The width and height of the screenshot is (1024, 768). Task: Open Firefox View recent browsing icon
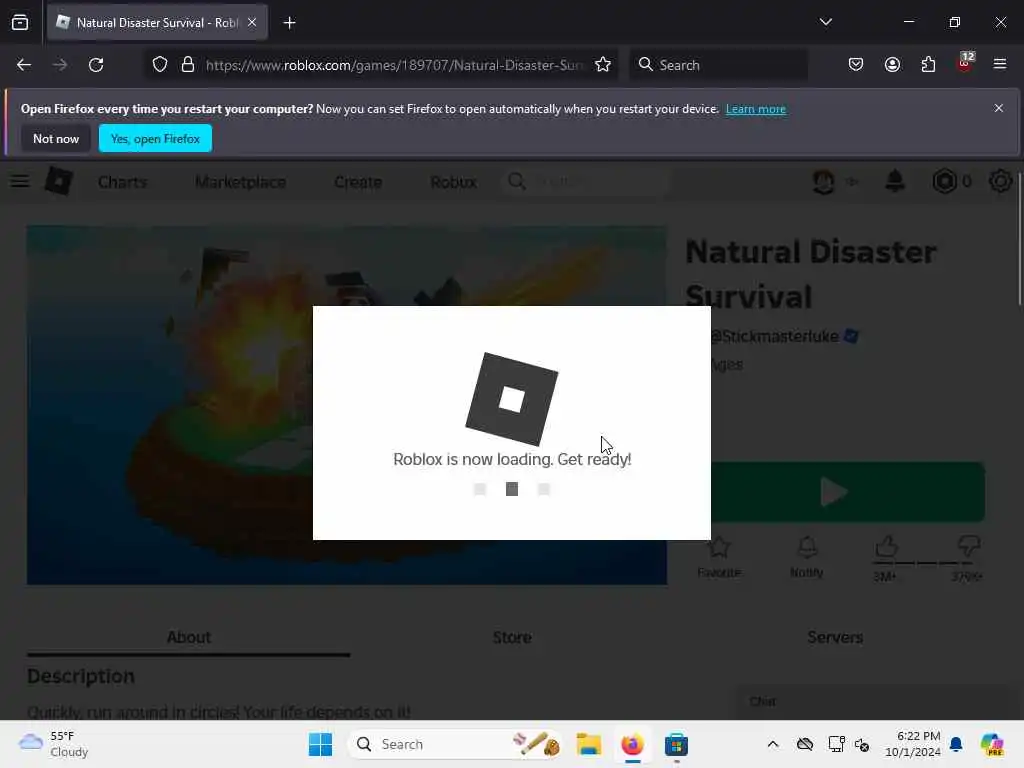tap(20, 23)
